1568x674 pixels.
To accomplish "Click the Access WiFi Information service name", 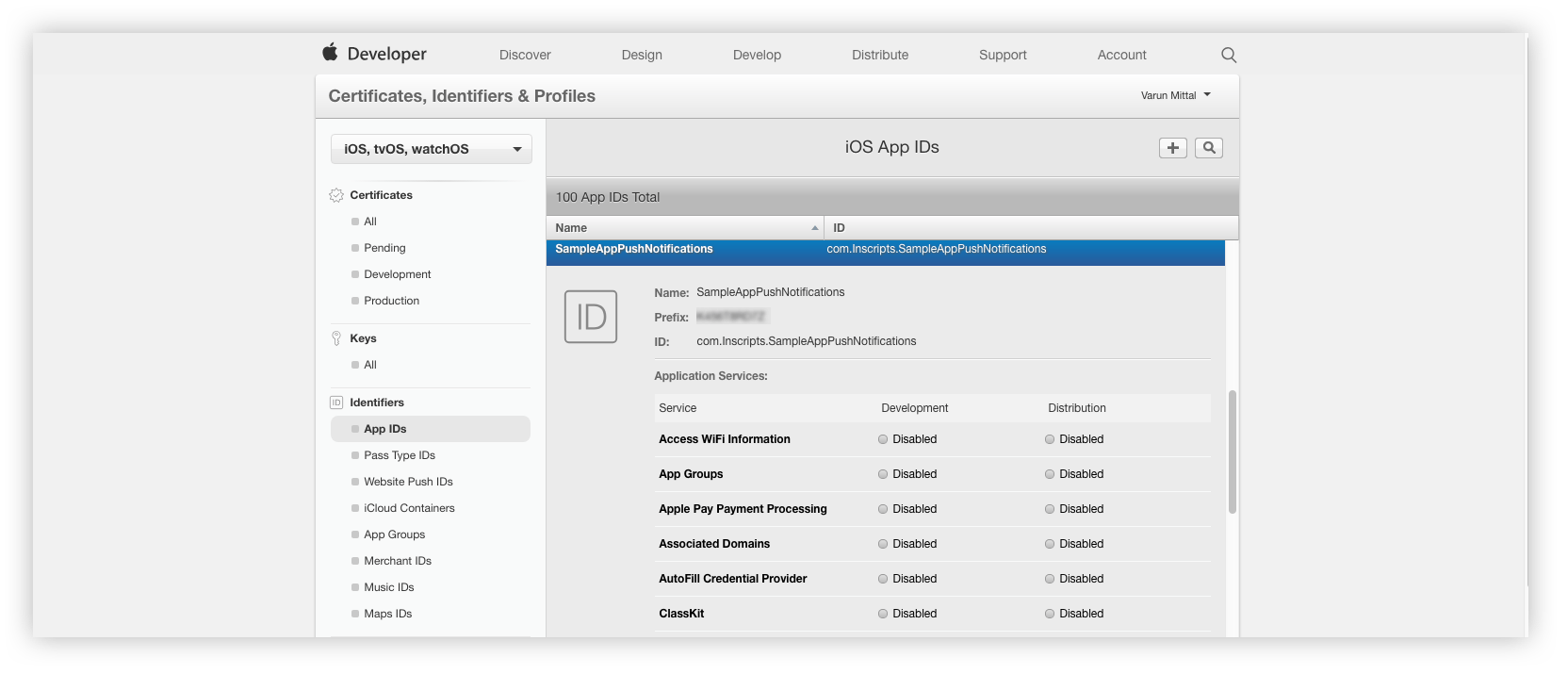I will coord(725,439).
